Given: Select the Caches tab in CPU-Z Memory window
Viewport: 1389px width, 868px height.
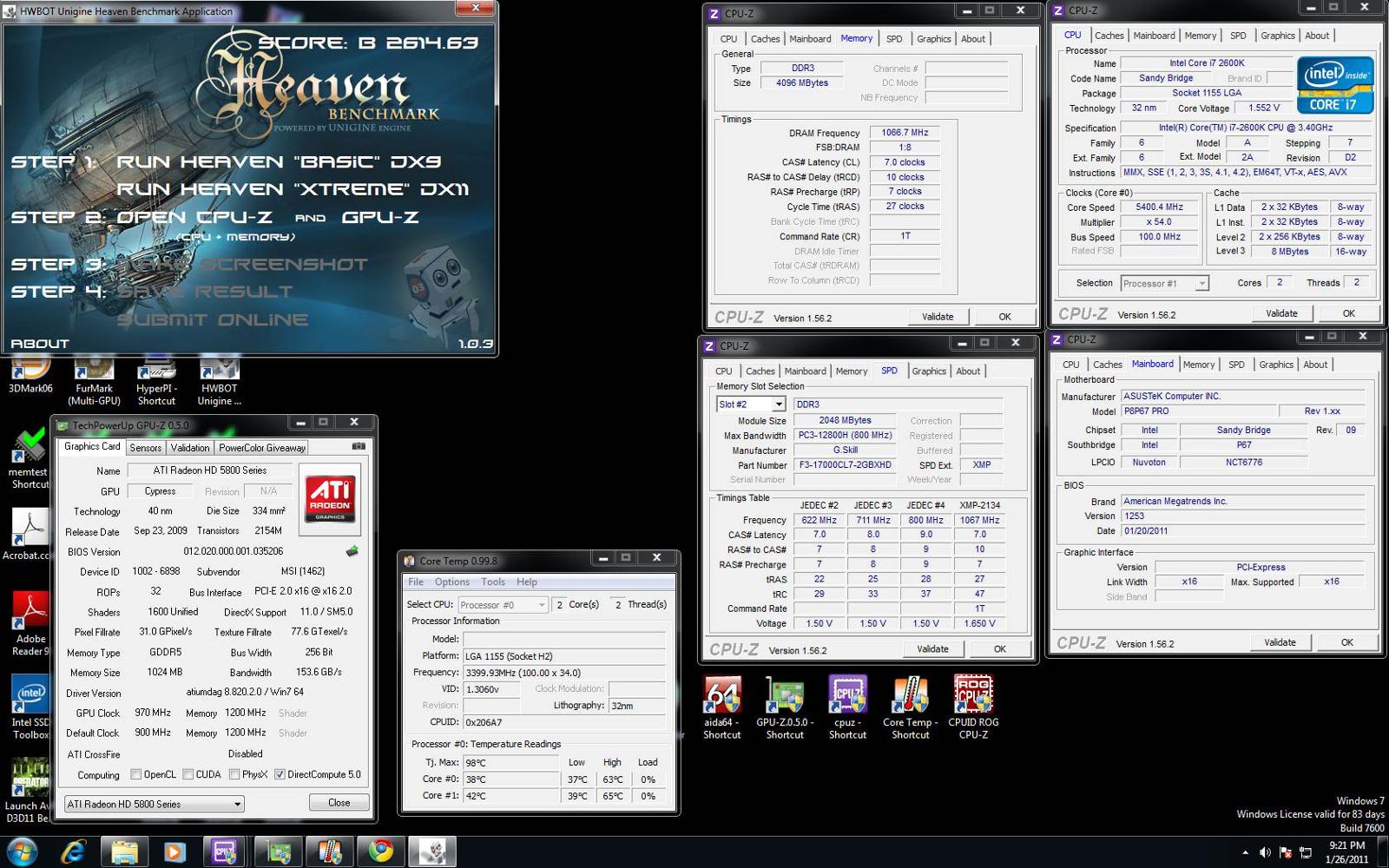Looking at the screenshot, I should tap(765, 39).
